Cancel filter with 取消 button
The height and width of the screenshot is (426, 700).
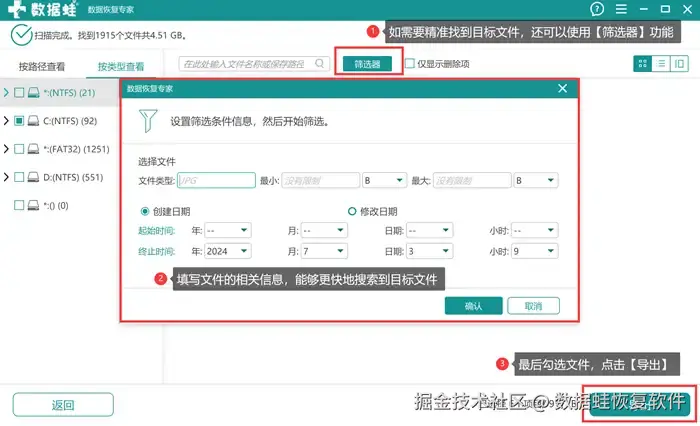click(533, 306)
